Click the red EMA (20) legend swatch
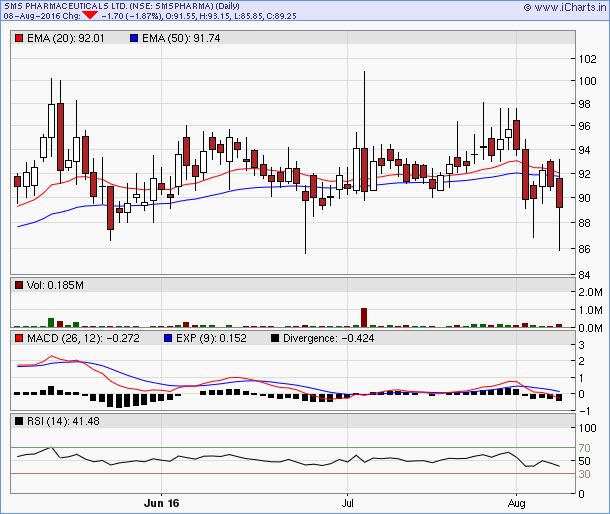This screenshot has height=514, width=610. pos(19,38)
